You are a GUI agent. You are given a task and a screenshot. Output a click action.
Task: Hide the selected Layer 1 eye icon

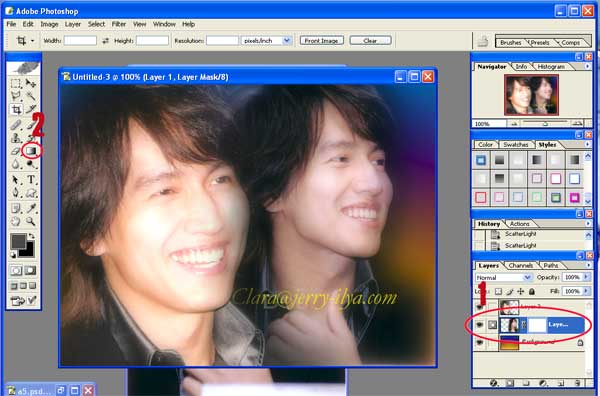(479, 325)
